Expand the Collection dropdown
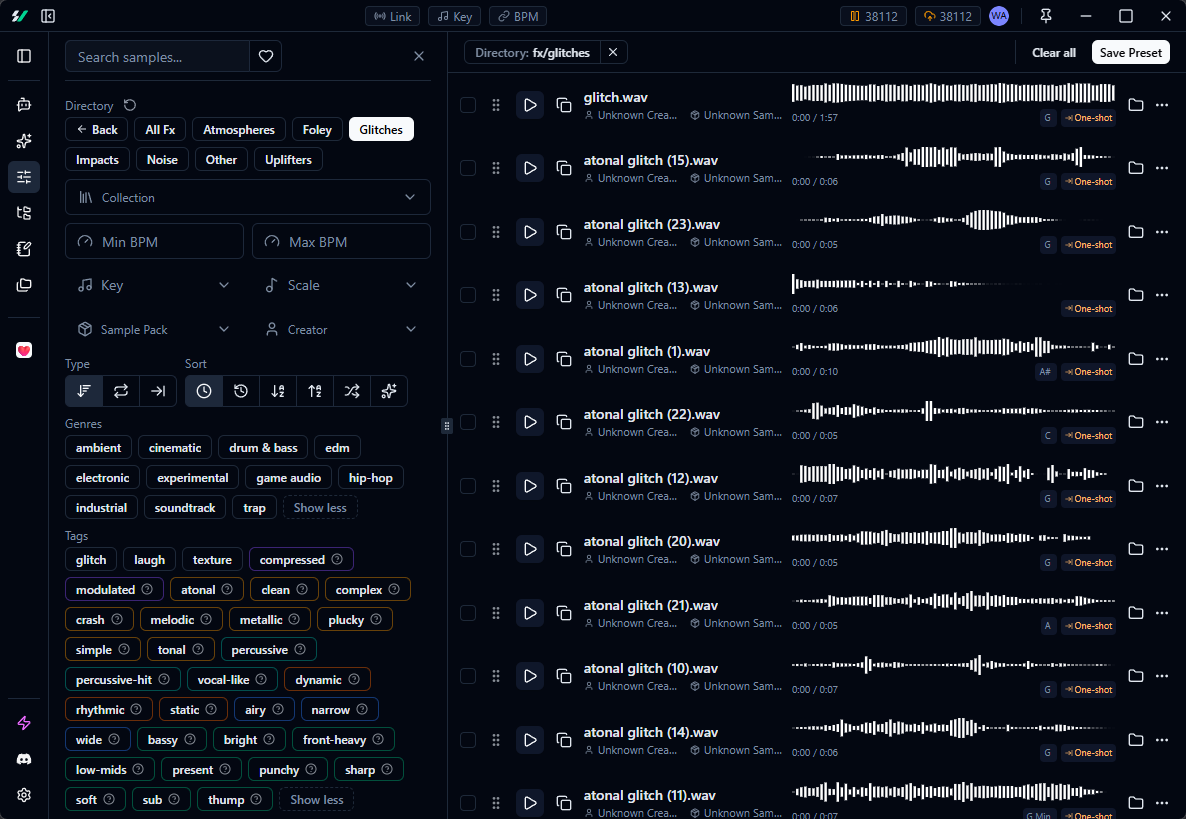 pyautogui.click(x=247, y=197)
